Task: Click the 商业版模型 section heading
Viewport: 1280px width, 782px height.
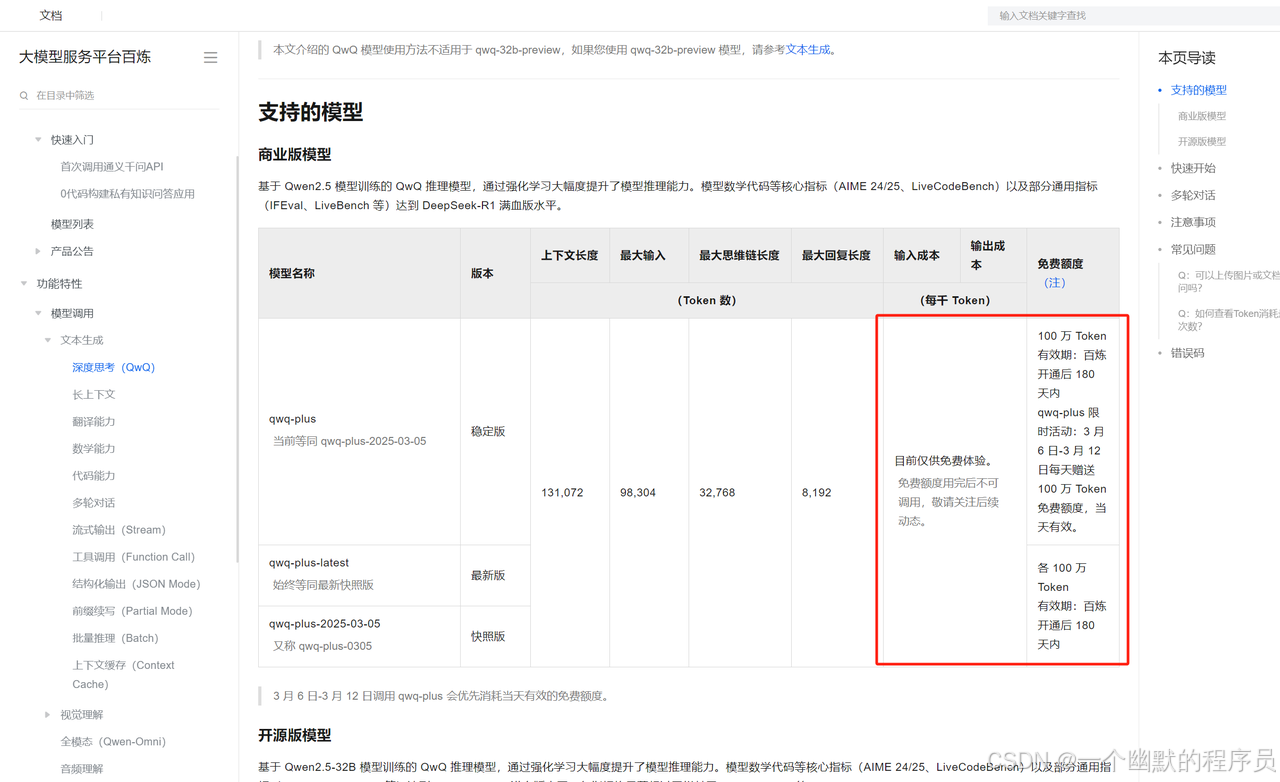Action: pos(295,155)
